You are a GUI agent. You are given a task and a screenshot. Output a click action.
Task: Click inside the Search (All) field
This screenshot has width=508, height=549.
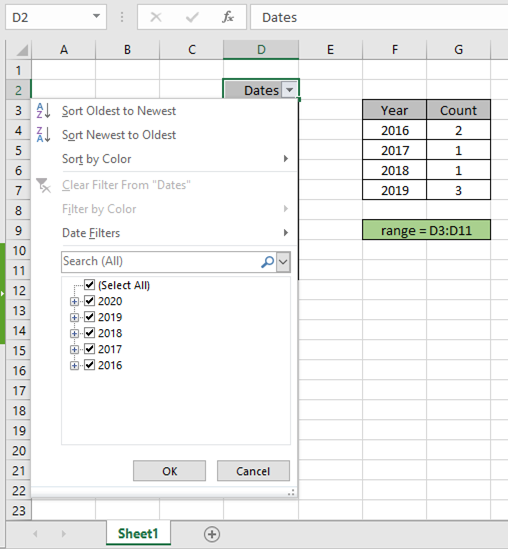click(x=161, y=262)
